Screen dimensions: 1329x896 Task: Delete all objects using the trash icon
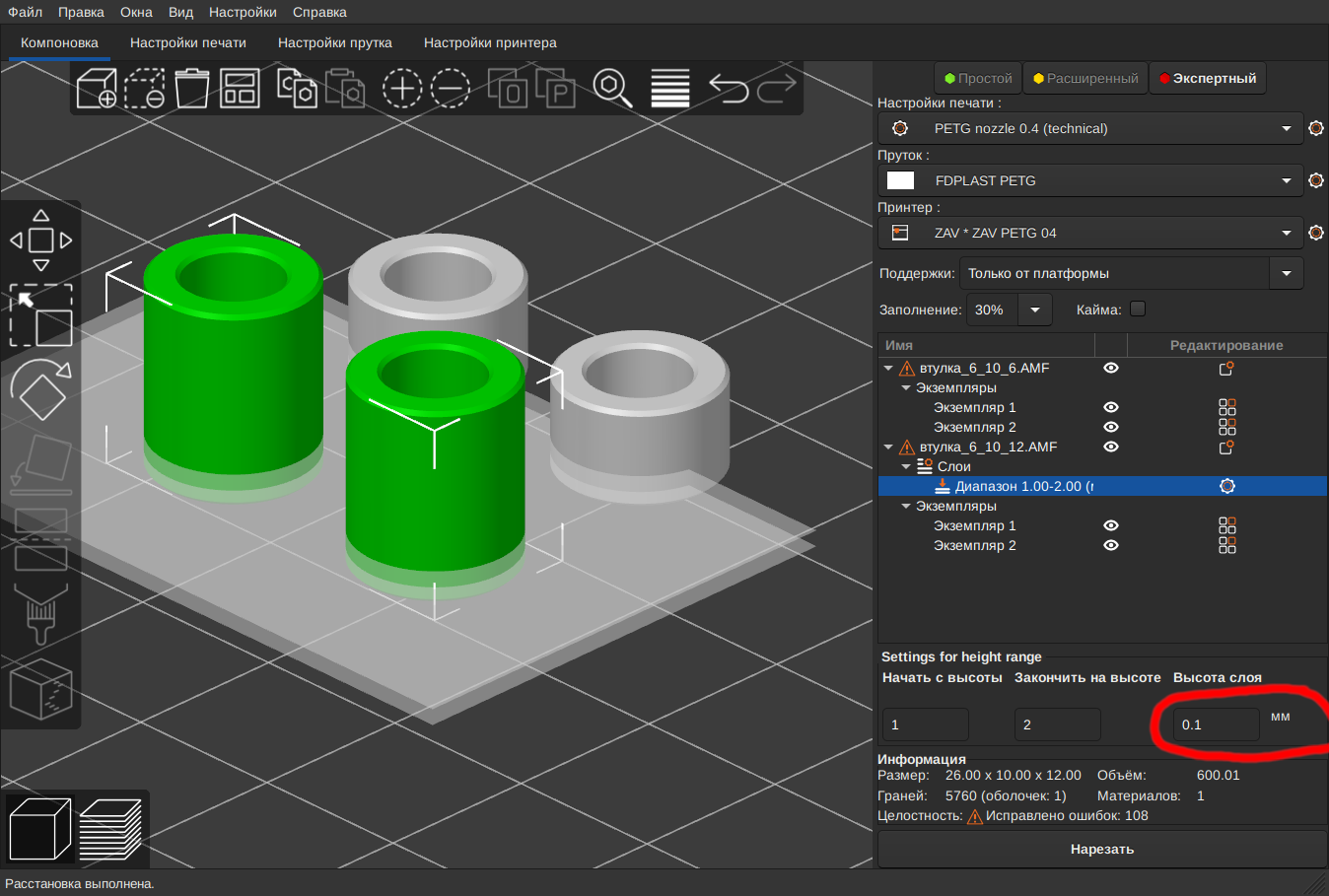coord(192,88)
